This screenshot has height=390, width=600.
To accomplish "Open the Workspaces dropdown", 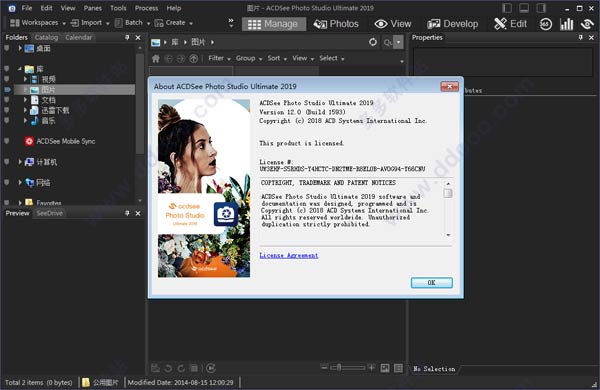I will (38, 23).
